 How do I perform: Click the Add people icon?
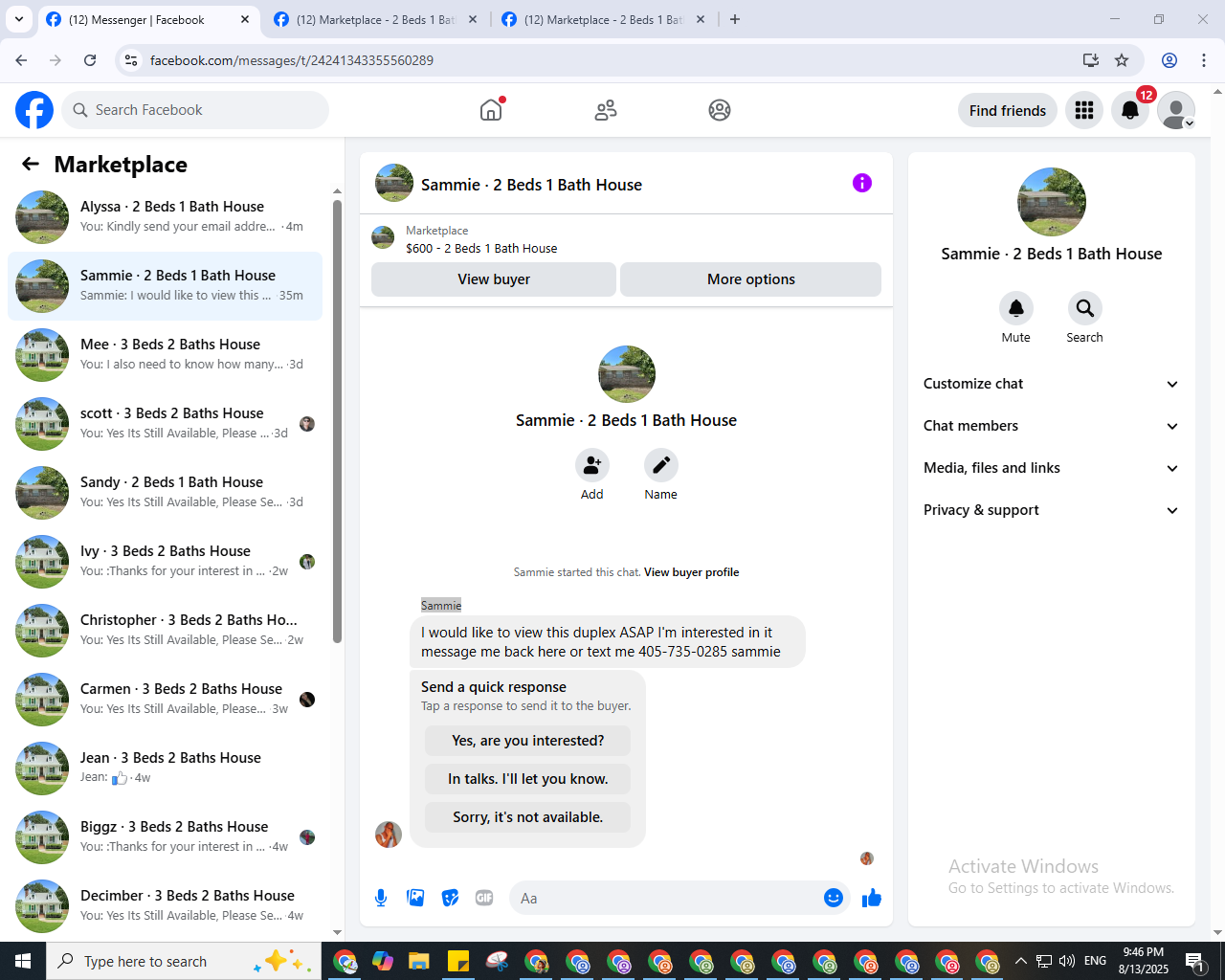(592, 465)
